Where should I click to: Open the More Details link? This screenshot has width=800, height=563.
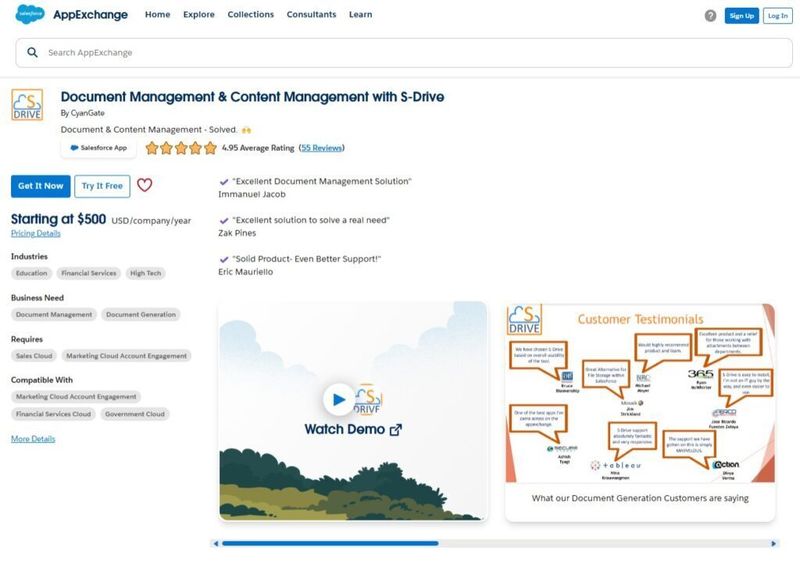33,439
